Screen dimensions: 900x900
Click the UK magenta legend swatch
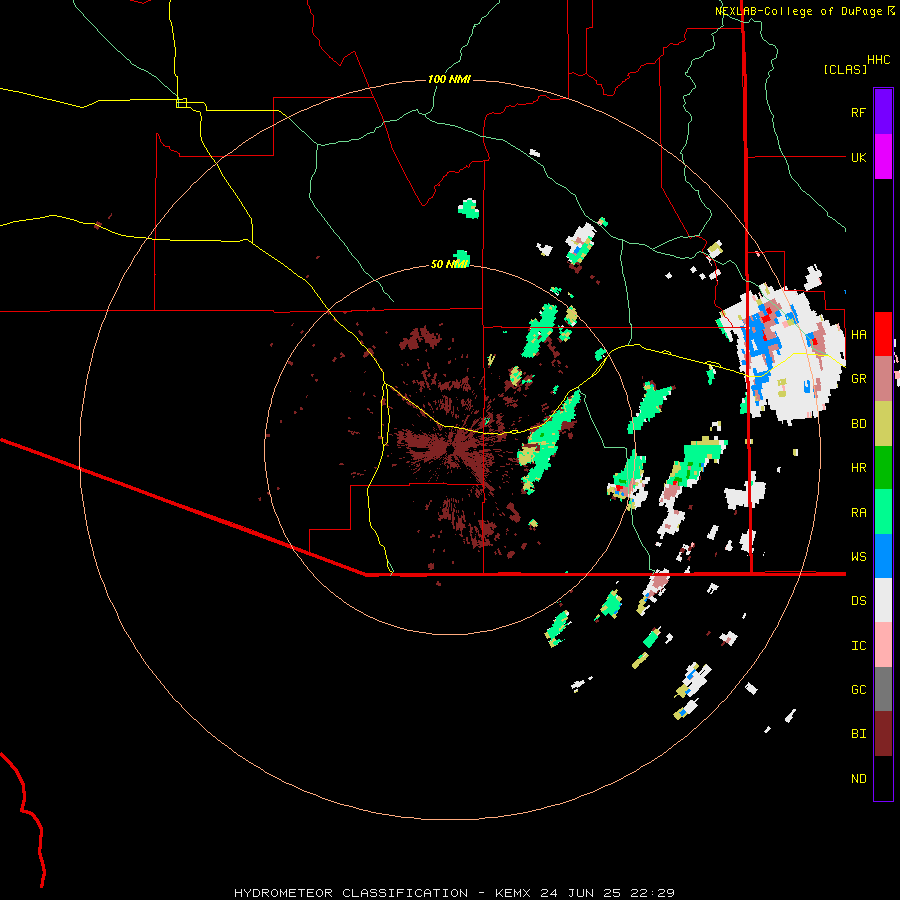[x=883, y=157]
